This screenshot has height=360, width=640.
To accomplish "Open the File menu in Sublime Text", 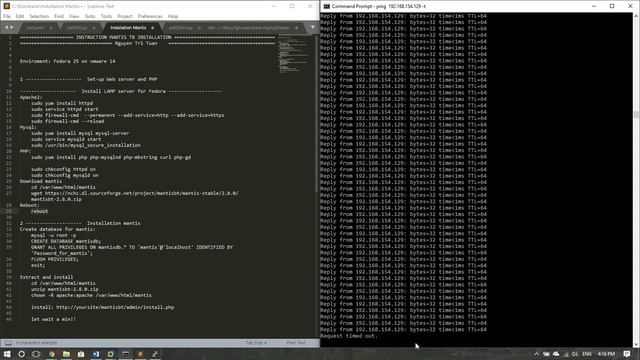I will click(7, 16).
